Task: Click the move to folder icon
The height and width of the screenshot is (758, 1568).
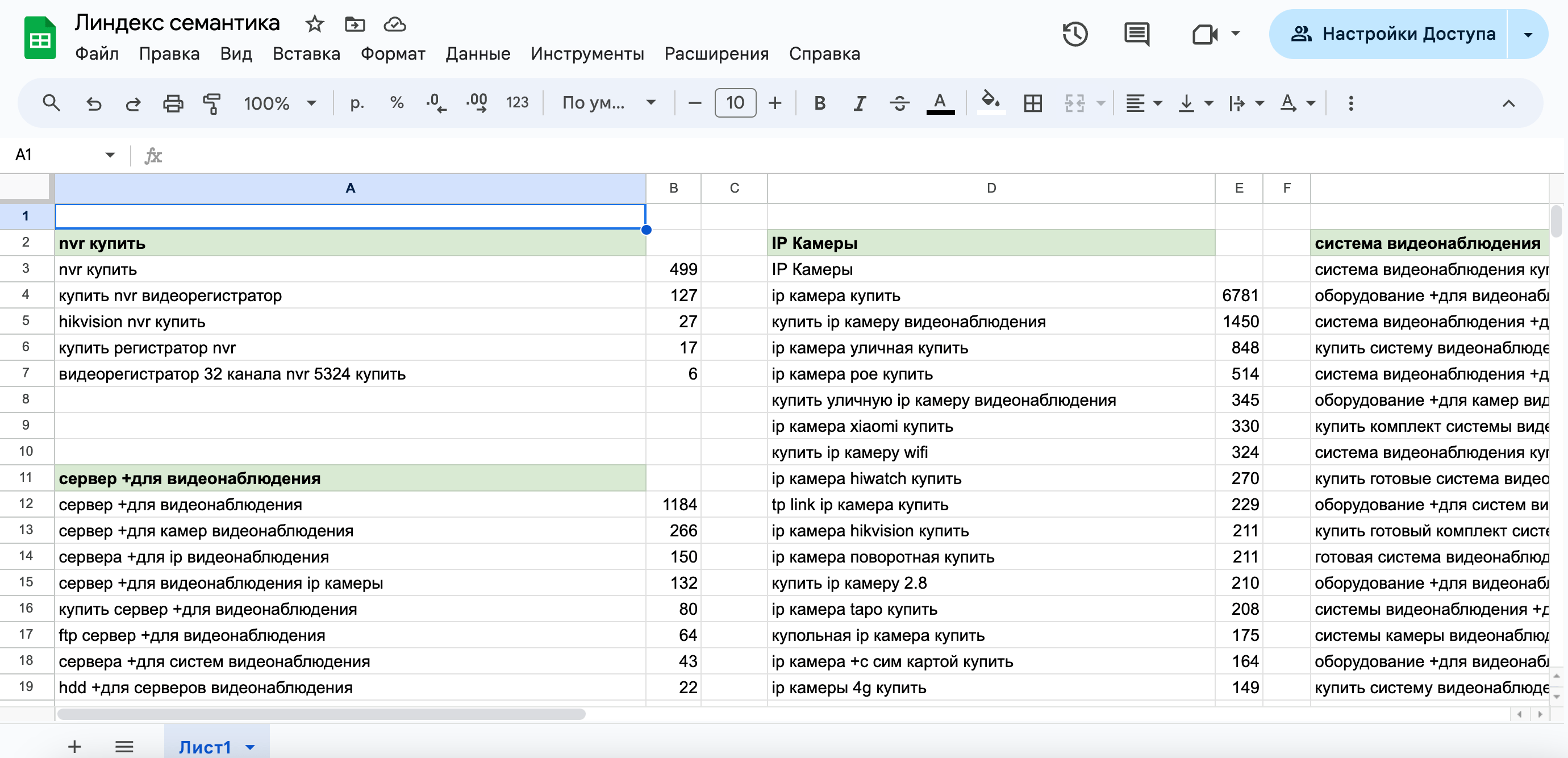Action: pyautogui.click(x=355, y=24)
